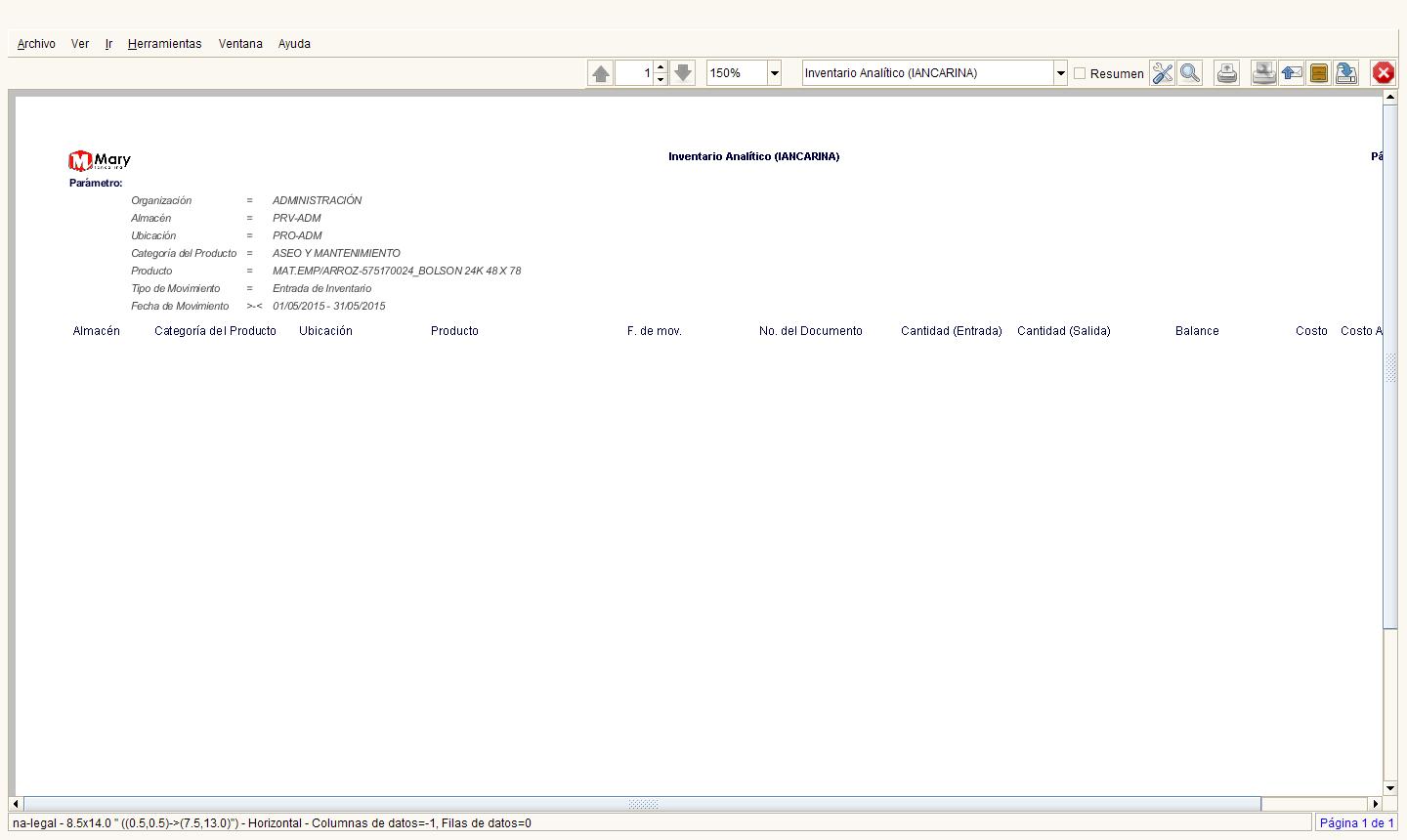1407x840 pixels.
Task: Increase page number with spinner up
Action: tap(661, 67)
